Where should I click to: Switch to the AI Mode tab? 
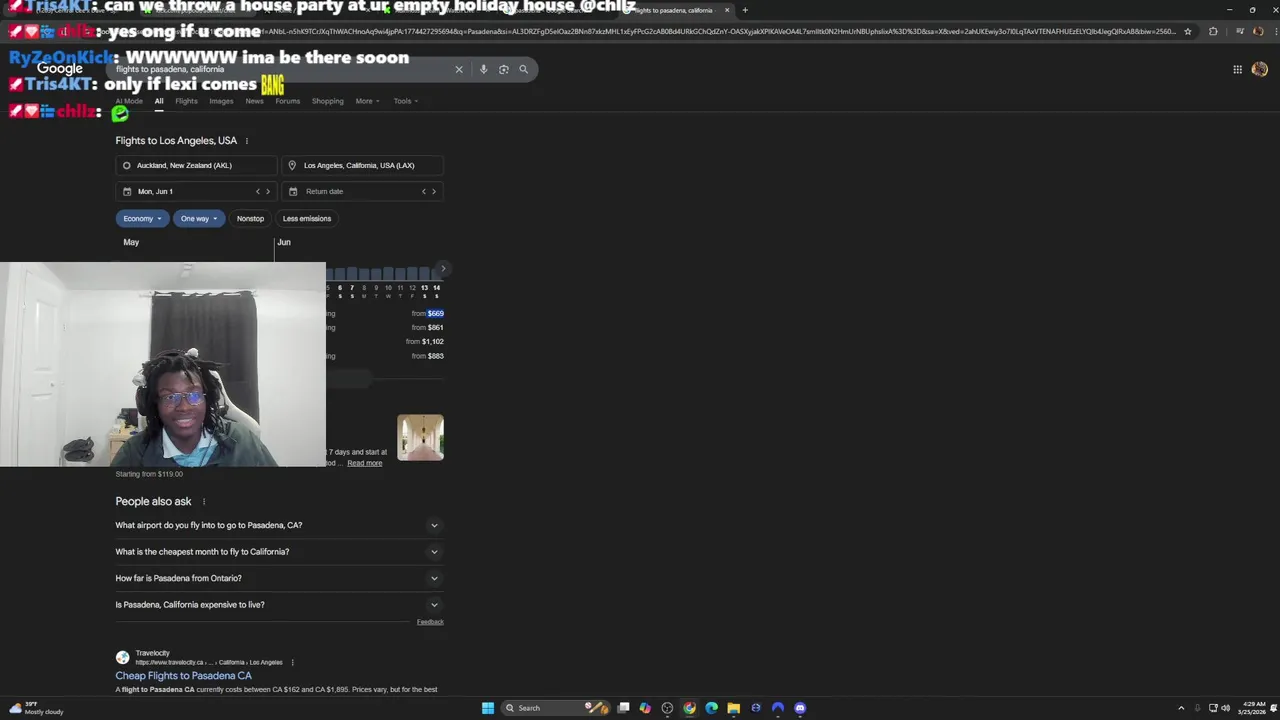129,101
